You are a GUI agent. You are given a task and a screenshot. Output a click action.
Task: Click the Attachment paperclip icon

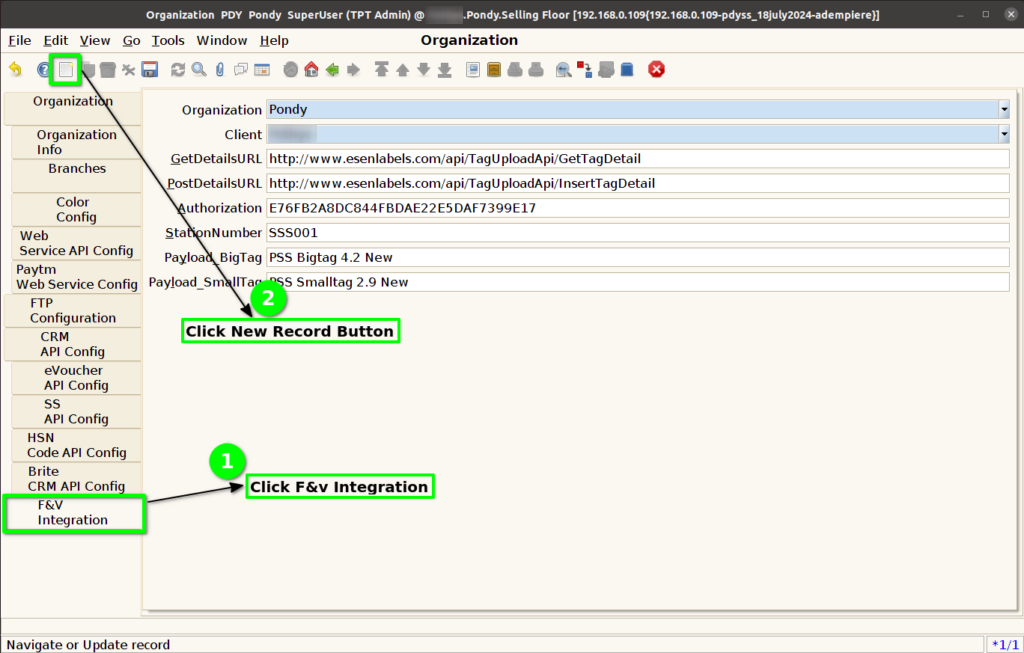click(x=220, y=69)
